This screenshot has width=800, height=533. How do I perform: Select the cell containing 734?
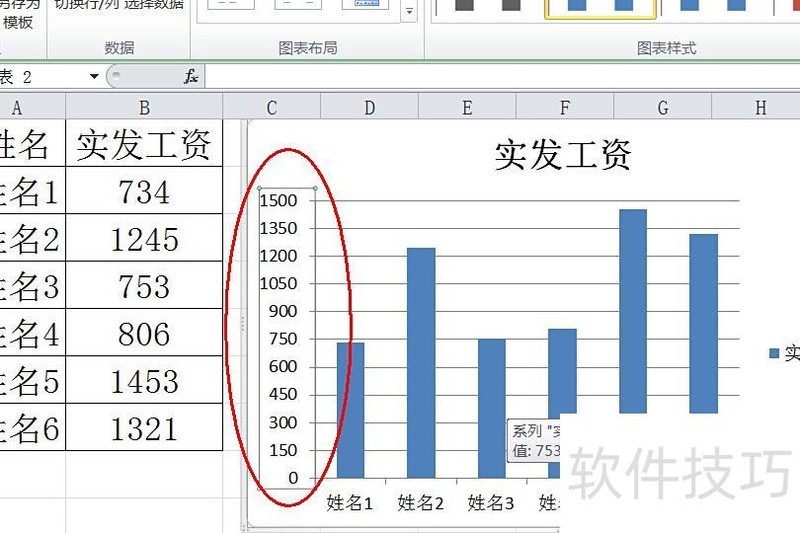point(144,190)
